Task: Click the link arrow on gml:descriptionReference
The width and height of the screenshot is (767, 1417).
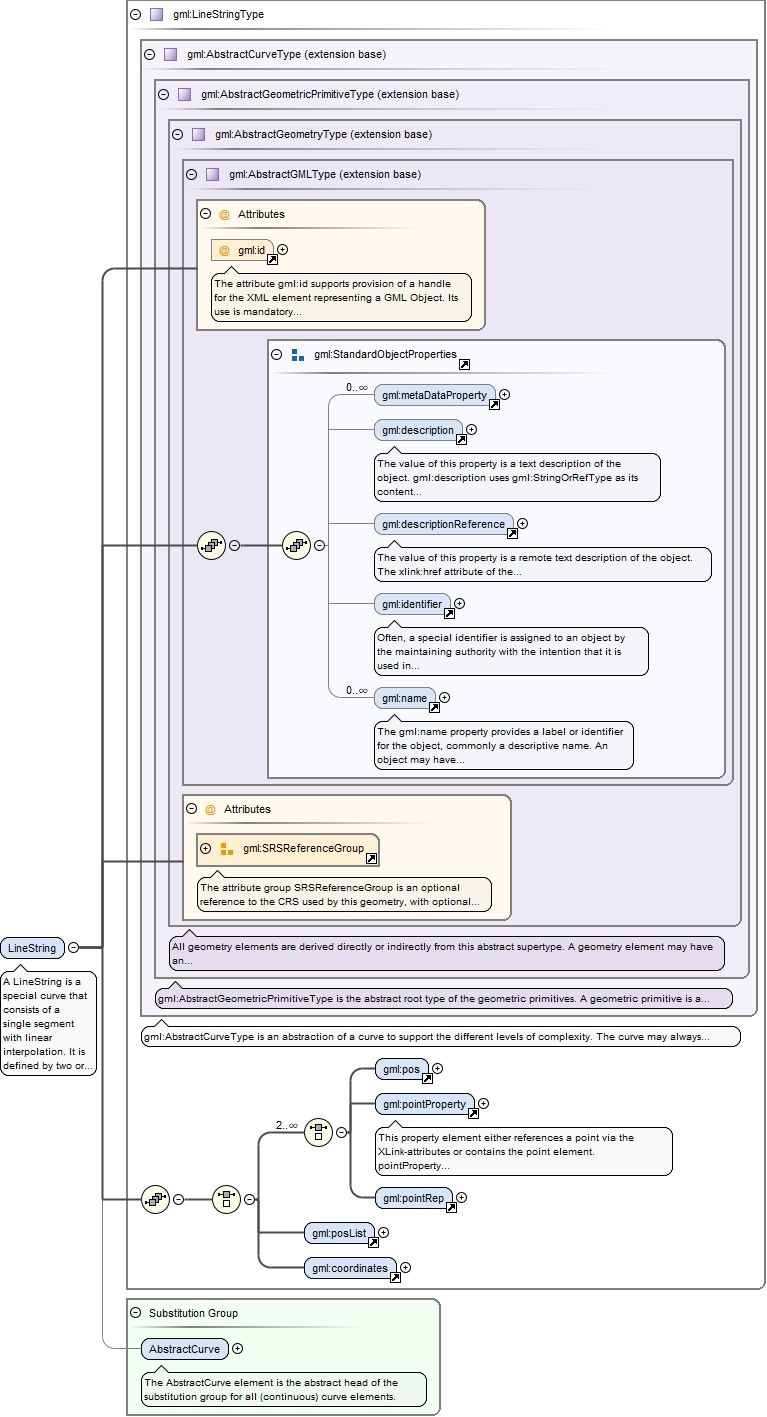Action: pyautogui.click(x=512, y=533)
